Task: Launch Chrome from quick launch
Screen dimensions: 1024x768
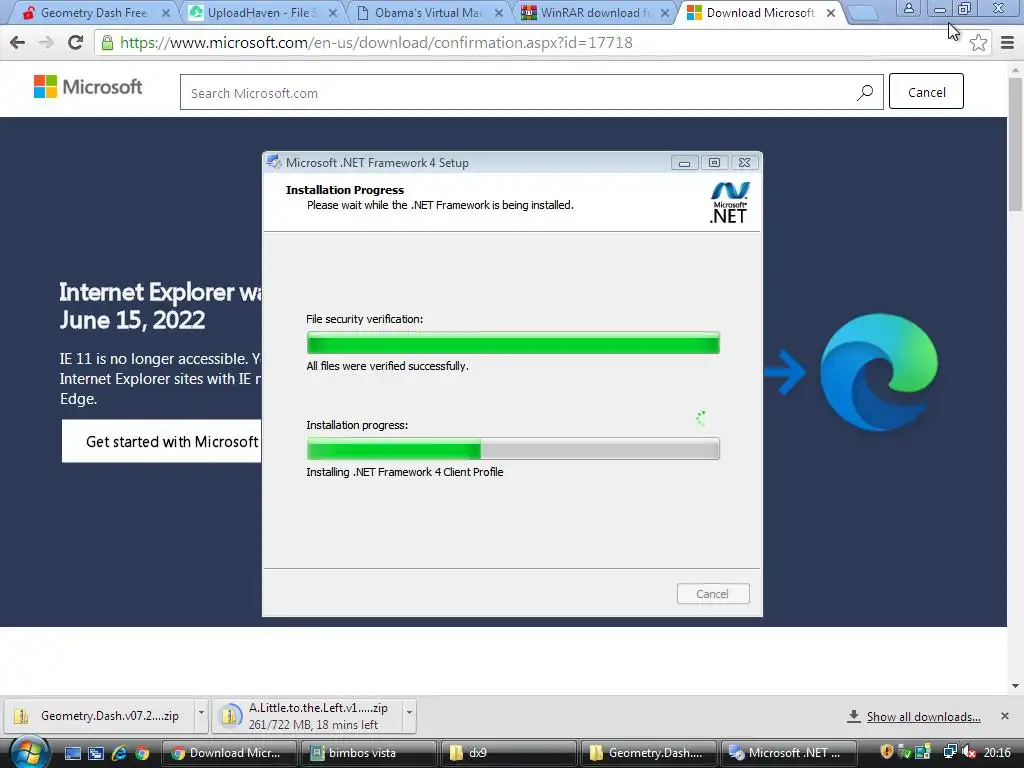Action: pyautogui.click(x=142, y=753)
